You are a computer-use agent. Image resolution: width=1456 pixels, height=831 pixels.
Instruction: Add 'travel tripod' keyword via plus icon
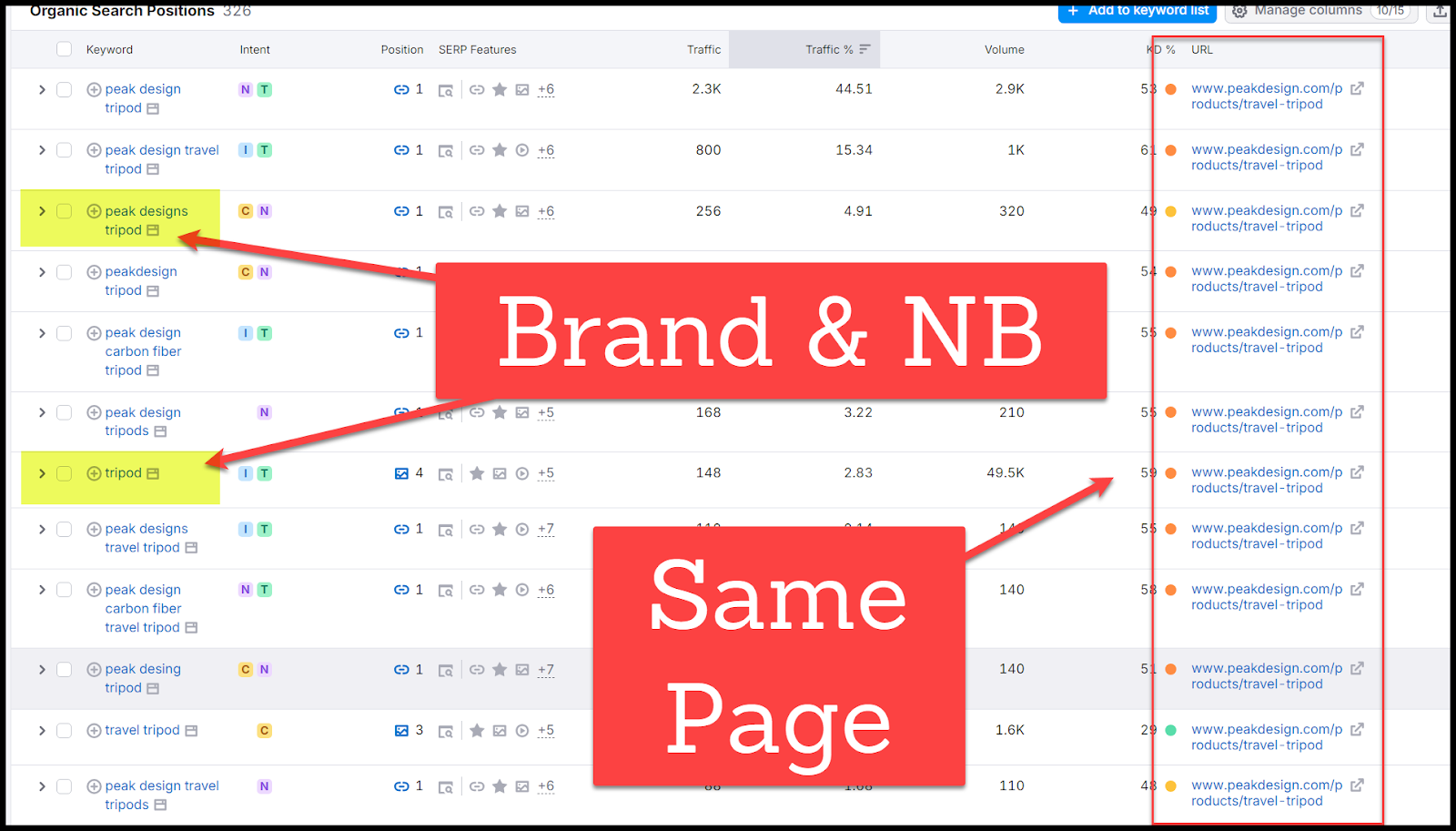[x=94, y=730]
